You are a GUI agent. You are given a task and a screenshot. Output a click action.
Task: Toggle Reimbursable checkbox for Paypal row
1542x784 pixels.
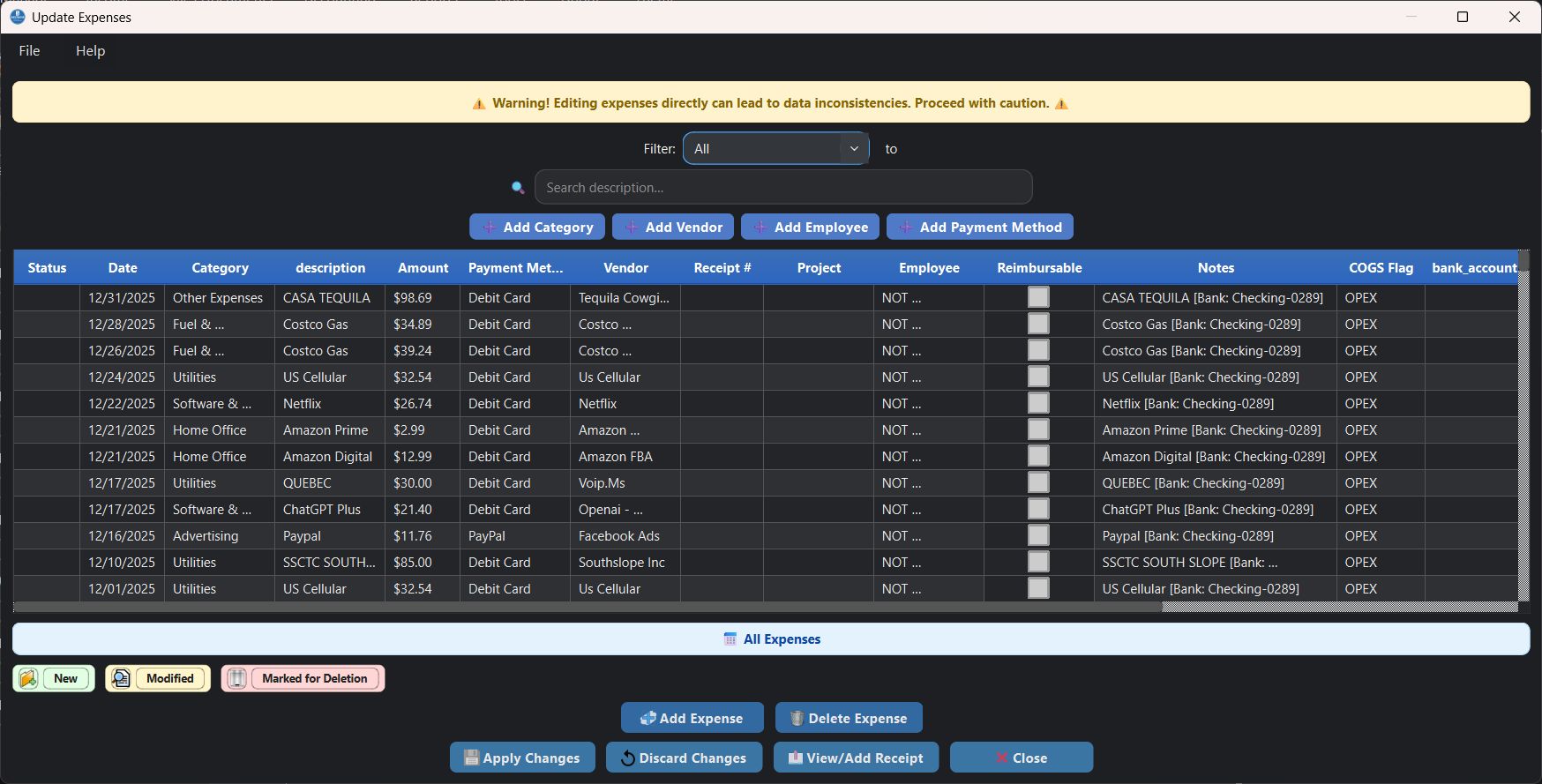1038,535
